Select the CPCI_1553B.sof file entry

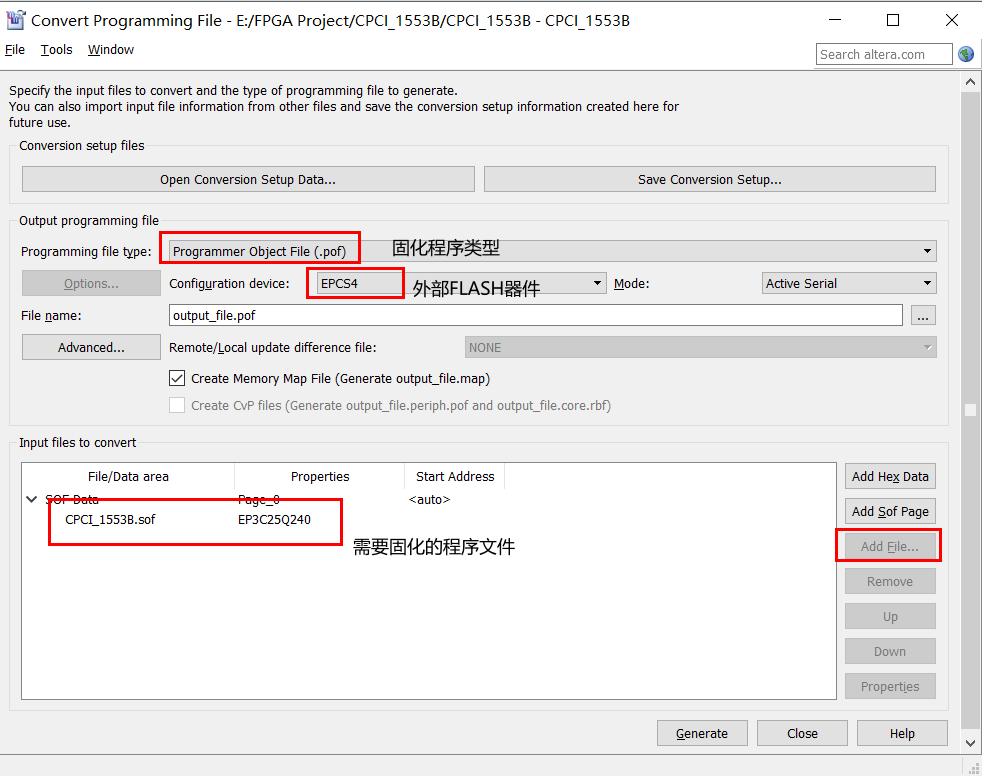[x=108, y=520]
